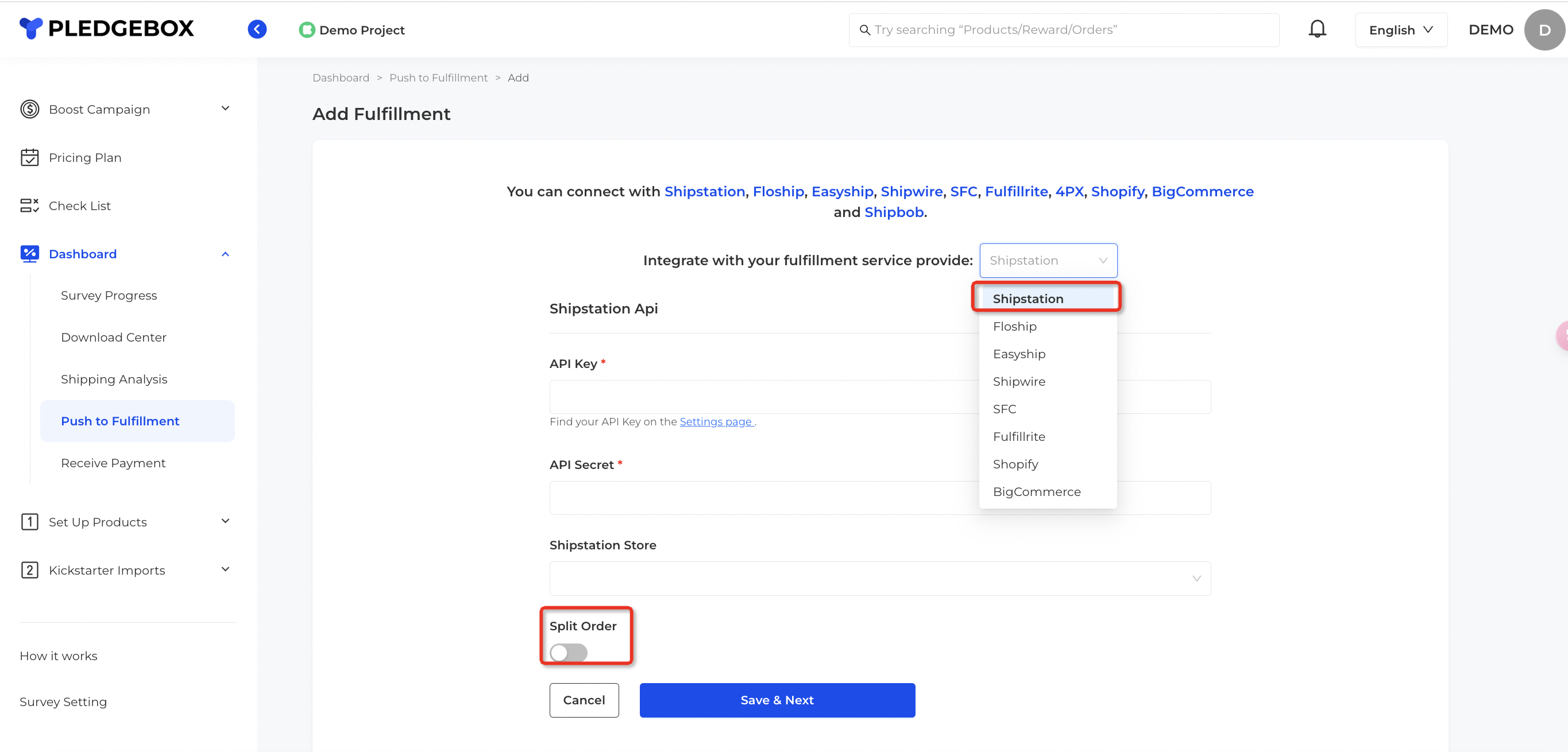Select Shopify from provider list
Viewport: 1568px width, 752px height.
coord(1047,464)
